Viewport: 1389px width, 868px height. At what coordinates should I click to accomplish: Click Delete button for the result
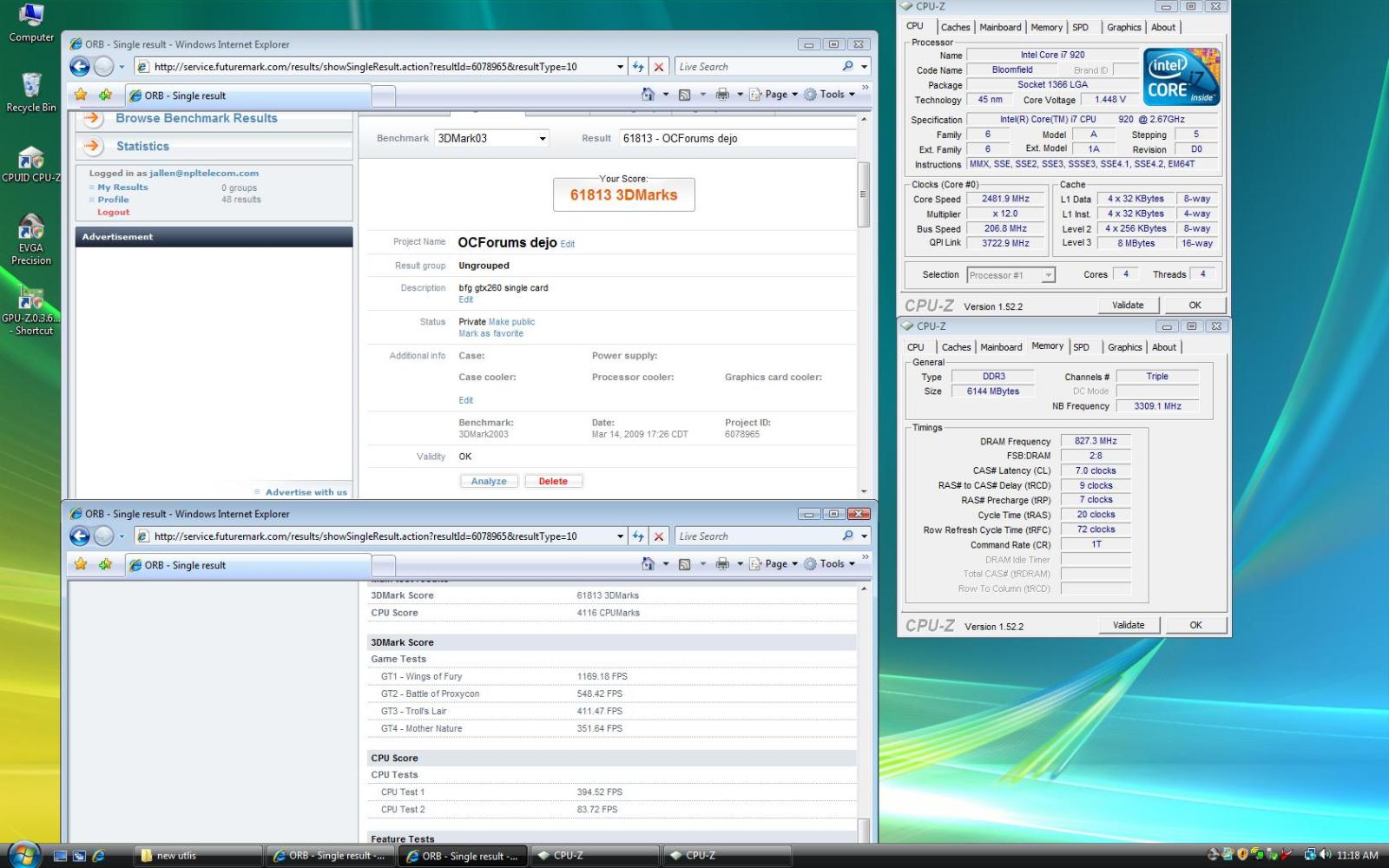553,481
